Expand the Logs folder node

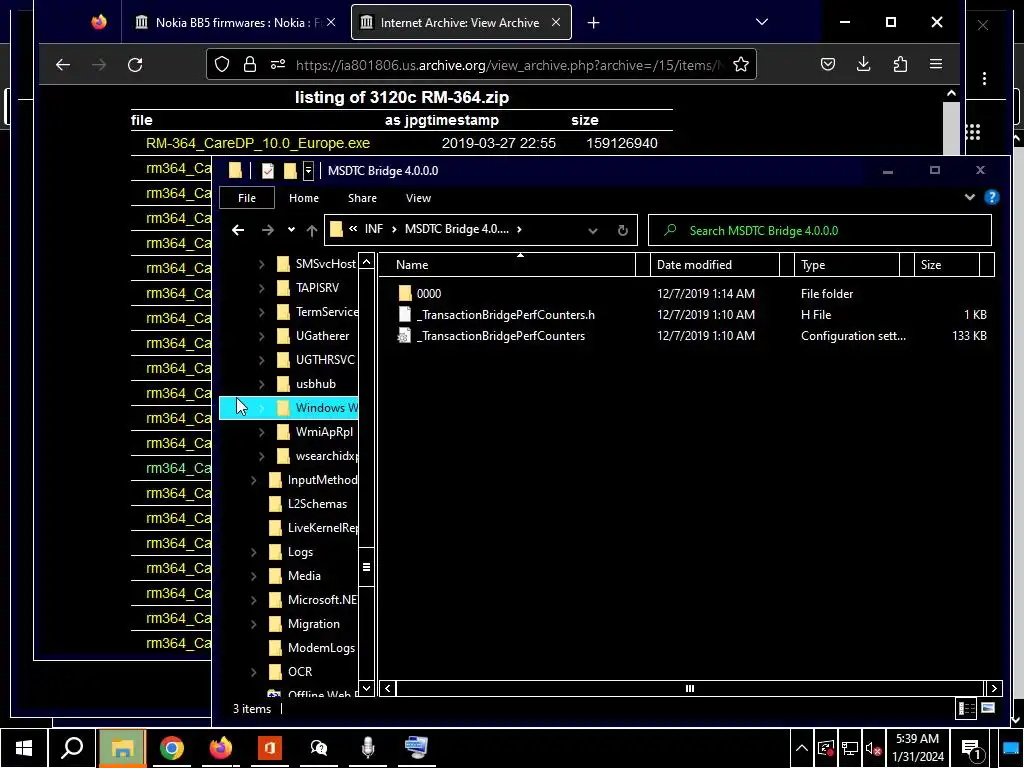pos(253,552)
